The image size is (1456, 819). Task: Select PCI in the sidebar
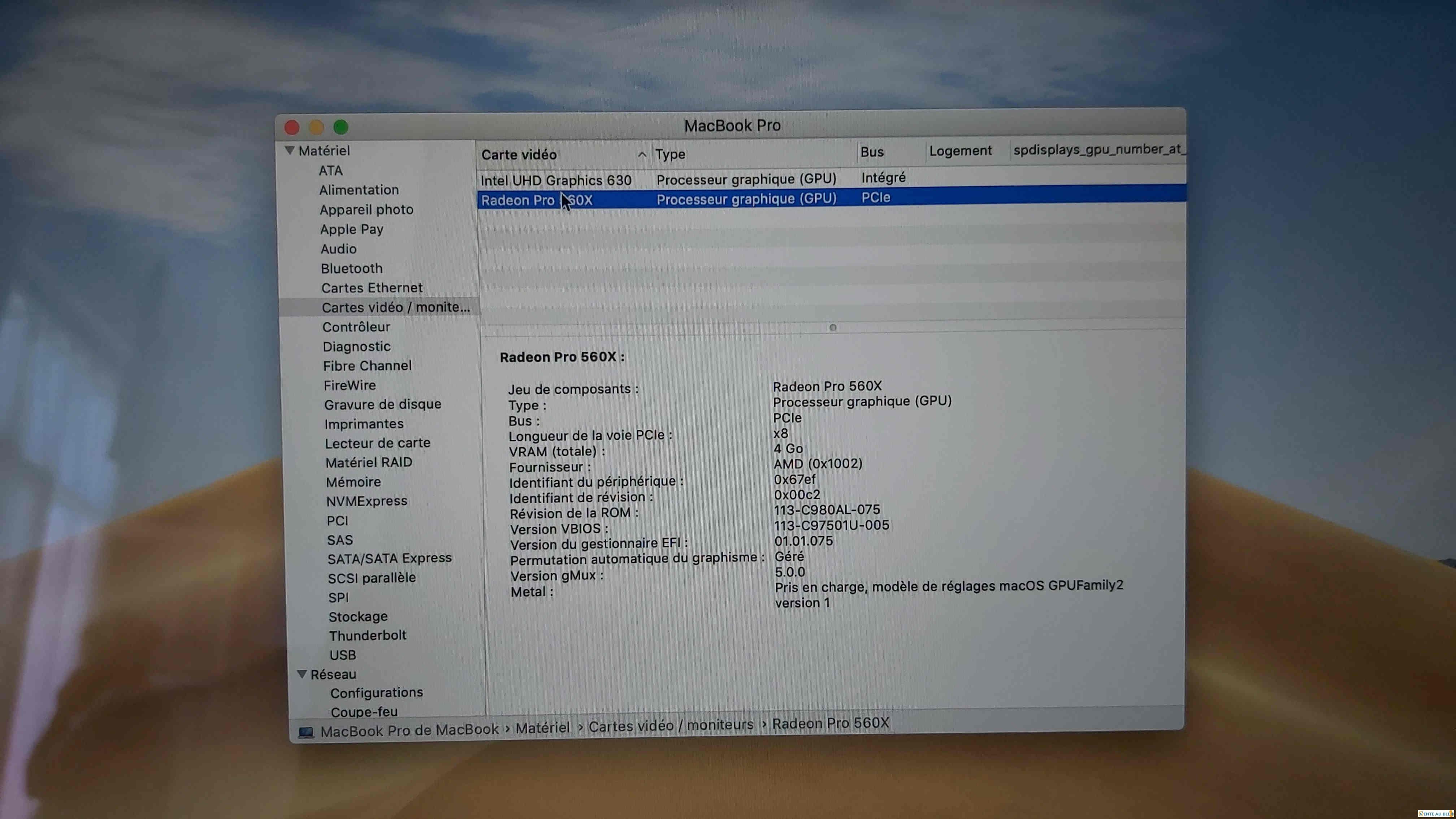[337, 521]
